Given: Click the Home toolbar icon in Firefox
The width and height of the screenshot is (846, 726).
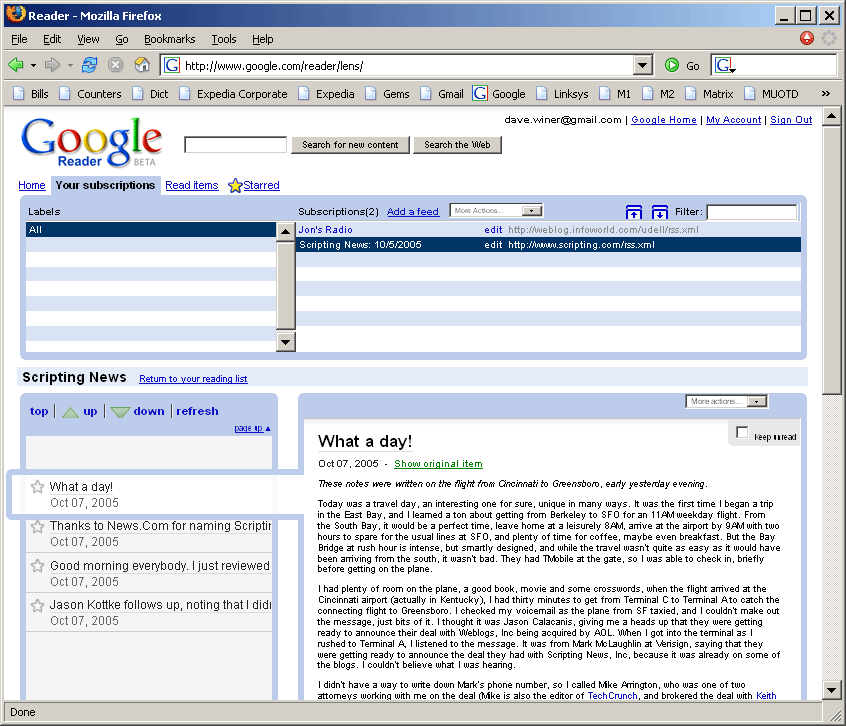Looking at the screenshot, I should [x=142, y=65].
